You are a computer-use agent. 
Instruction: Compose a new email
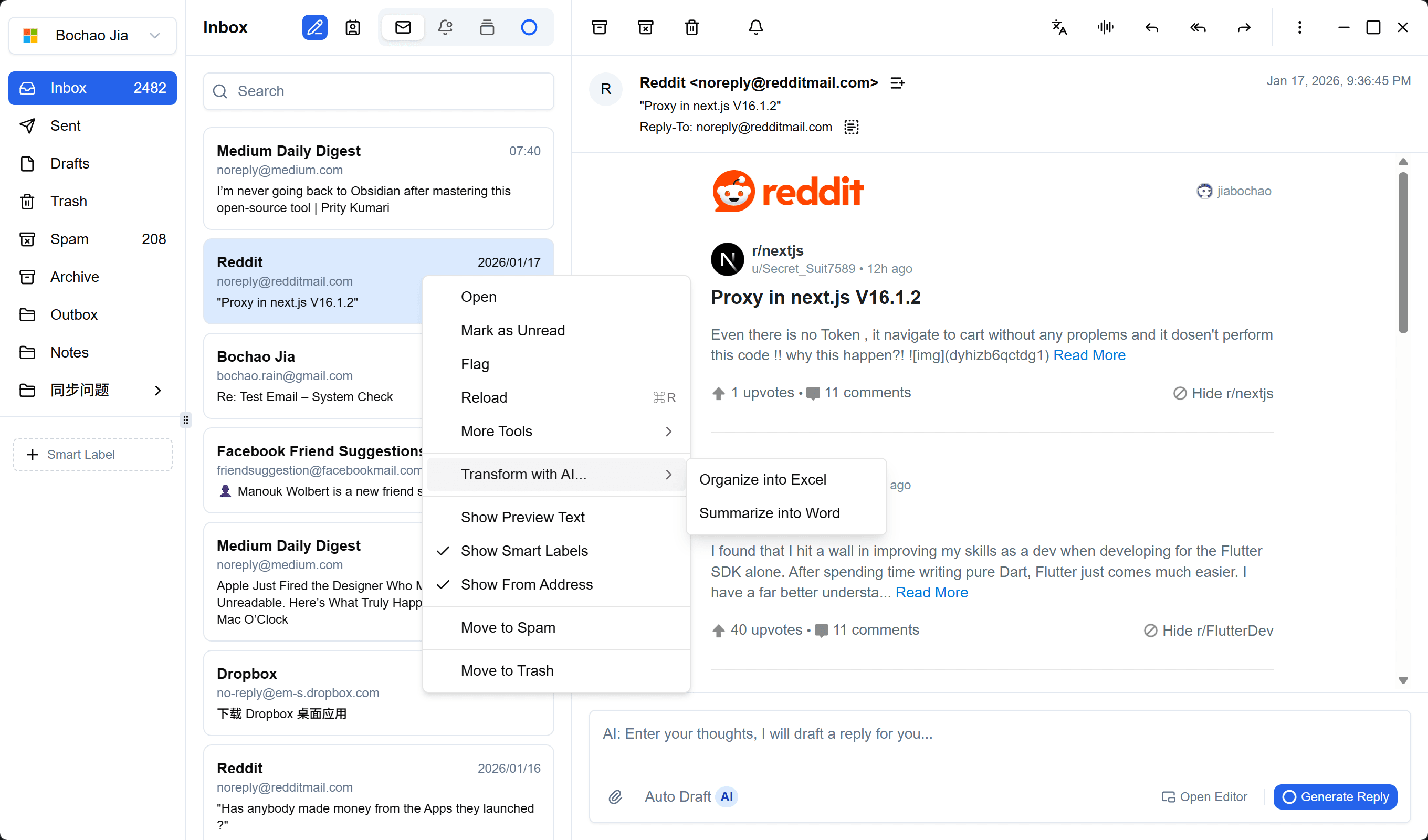tap(315, 27)
